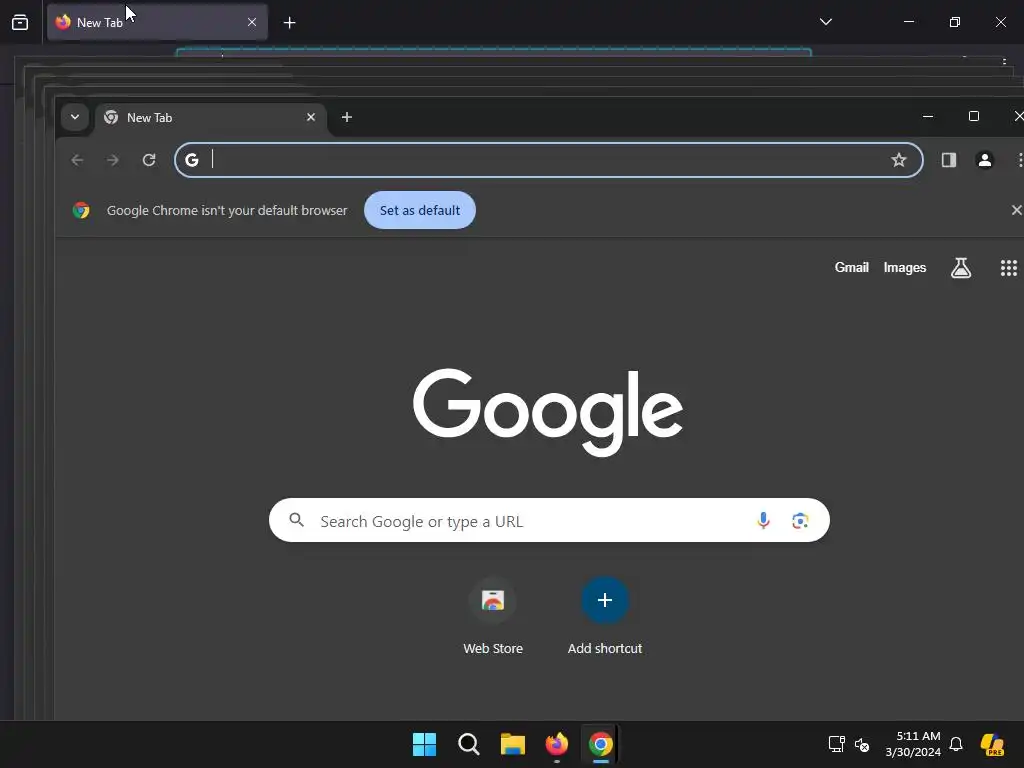Search by image with Google Lens
Image resolution: width=1024 pixels, height=768 pixels.
click(800, 520)
